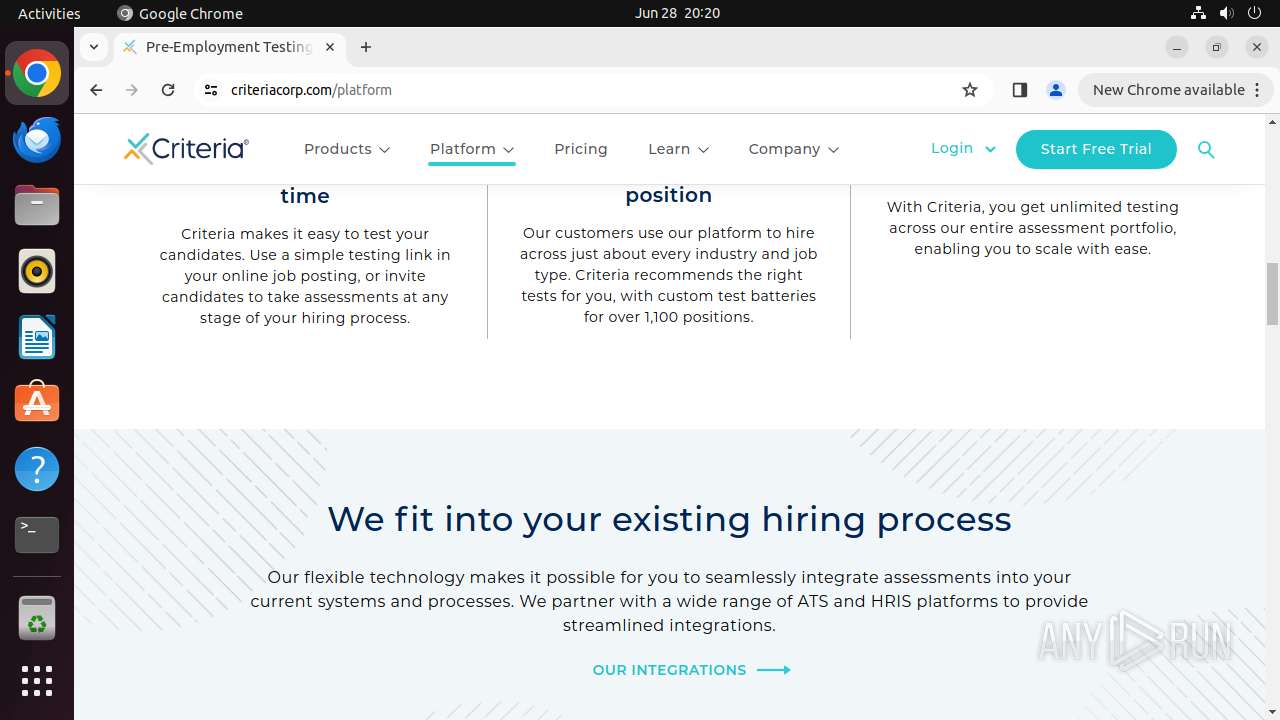
Task: Click the Start Free Trial button
Action: tap(1096, 149)
